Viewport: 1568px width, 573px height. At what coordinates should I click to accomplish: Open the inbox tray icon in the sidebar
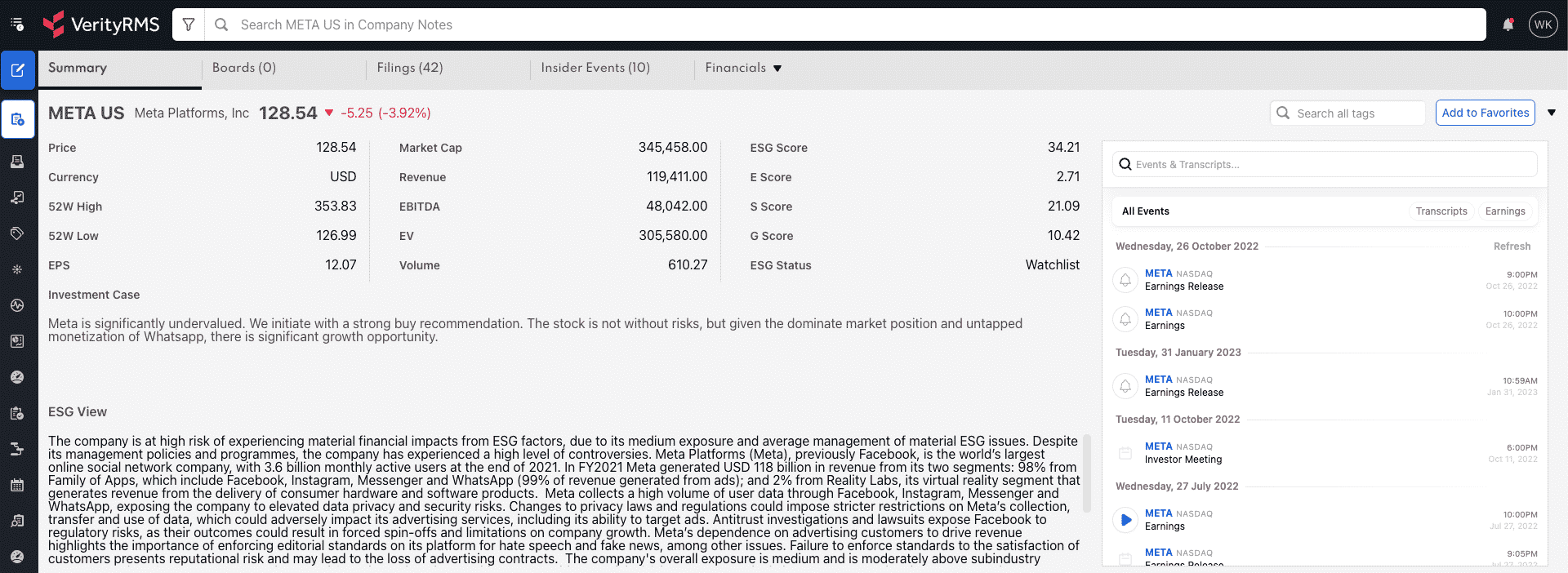(x=17, y=162)
